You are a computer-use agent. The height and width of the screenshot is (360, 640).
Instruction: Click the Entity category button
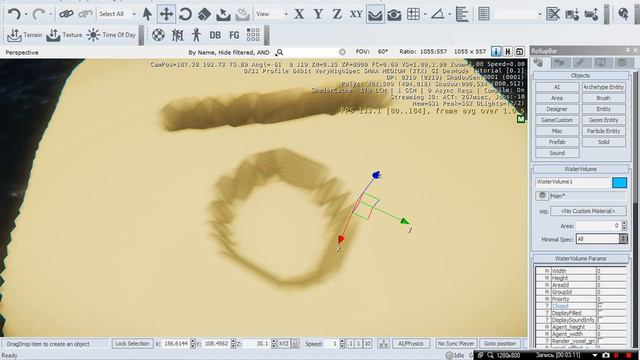point(603,109)
